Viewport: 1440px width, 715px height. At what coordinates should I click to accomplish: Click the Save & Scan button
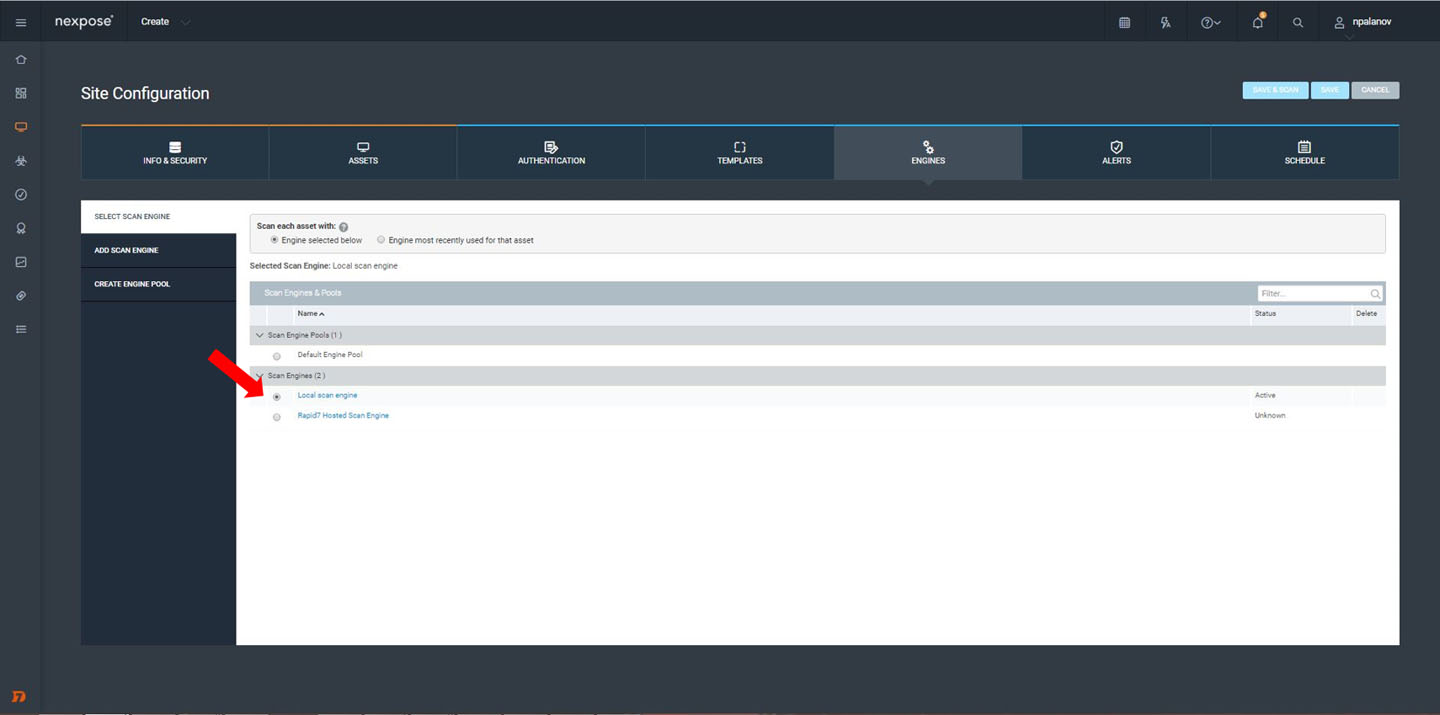[1275, 90]
